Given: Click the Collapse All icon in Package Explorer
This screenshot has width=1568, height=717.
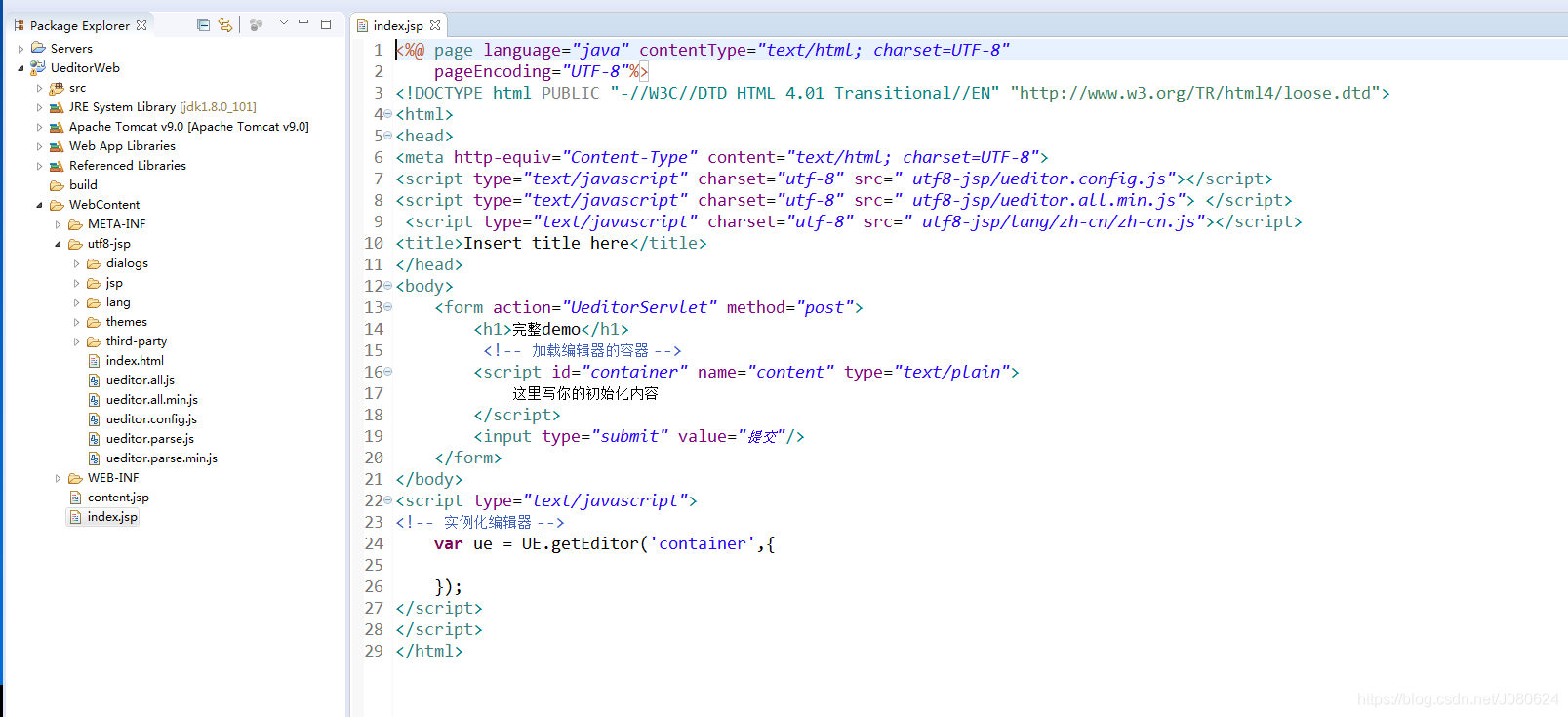Looking at the screenshot, I should 203,24.
